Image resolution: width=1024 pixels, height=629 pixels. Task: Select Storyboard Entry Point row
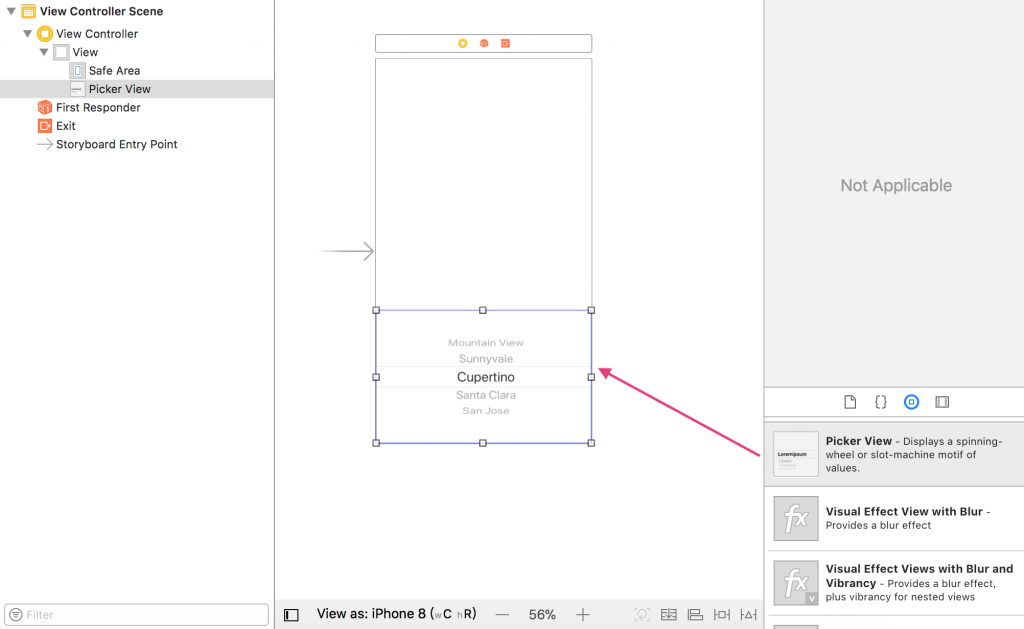137,144
